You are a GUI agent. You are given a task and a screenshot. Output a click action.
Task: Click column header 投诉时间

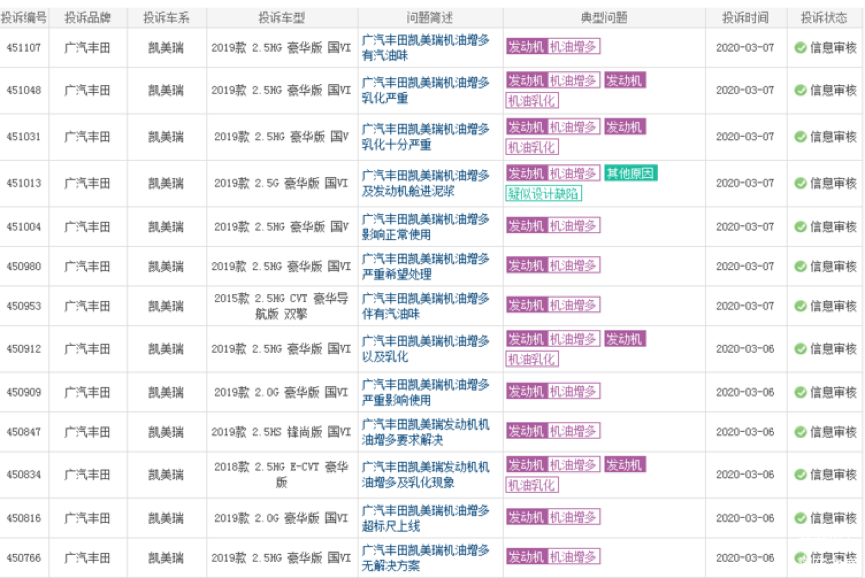coord(745,18)
